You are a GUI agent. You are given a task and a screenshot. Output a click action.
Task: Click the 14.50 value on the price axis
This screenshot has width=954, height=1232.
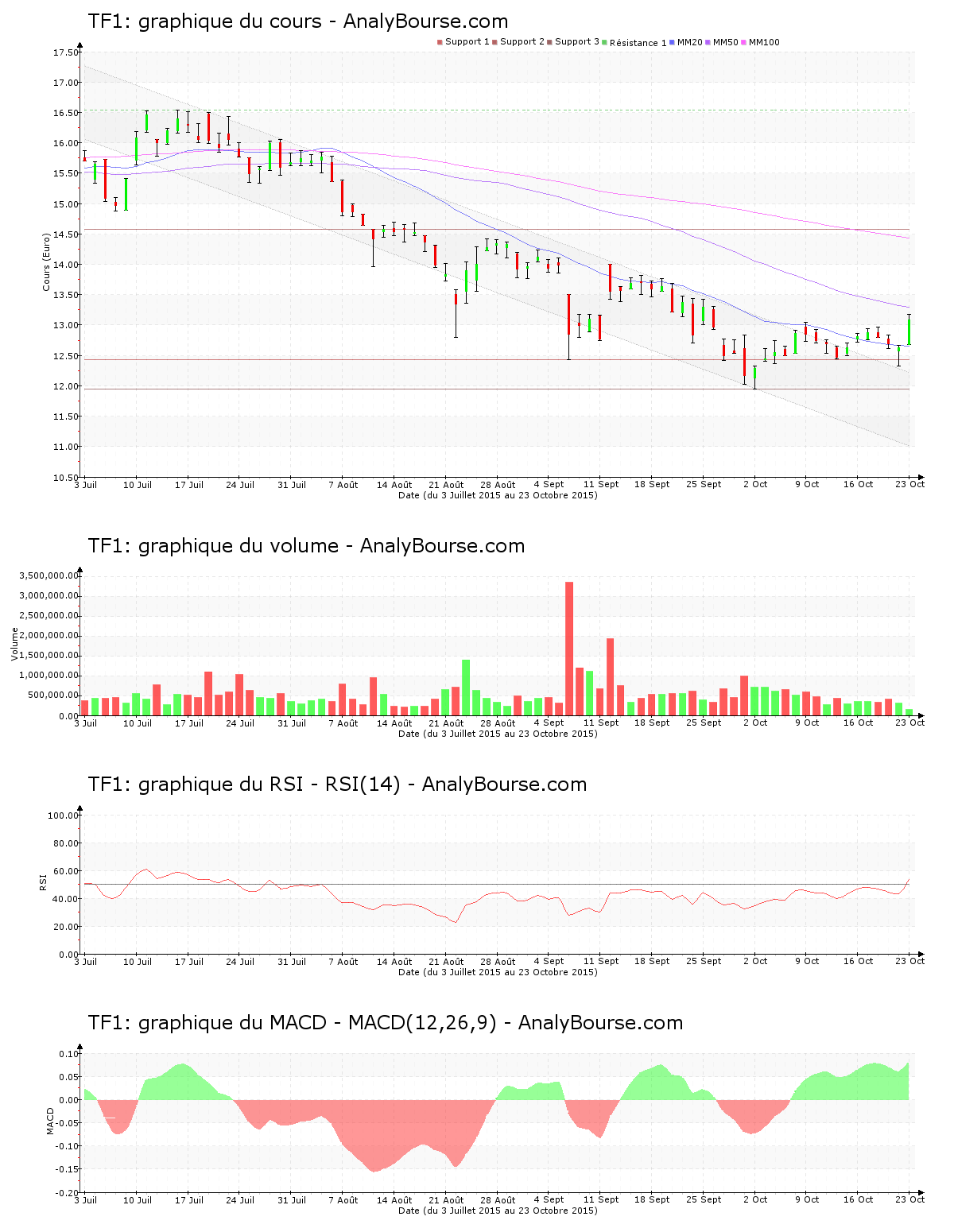click(66, 234)
